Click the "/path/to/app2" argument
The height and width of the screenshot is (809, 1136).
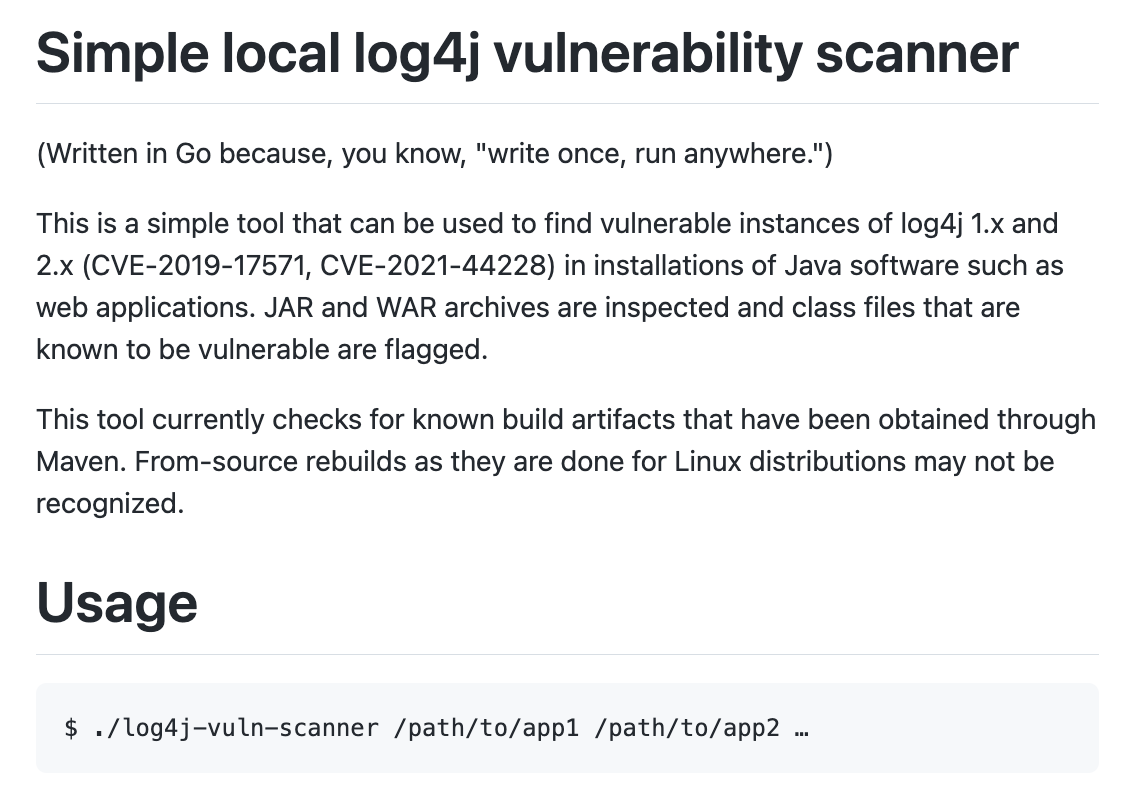(x=686, y=728)
